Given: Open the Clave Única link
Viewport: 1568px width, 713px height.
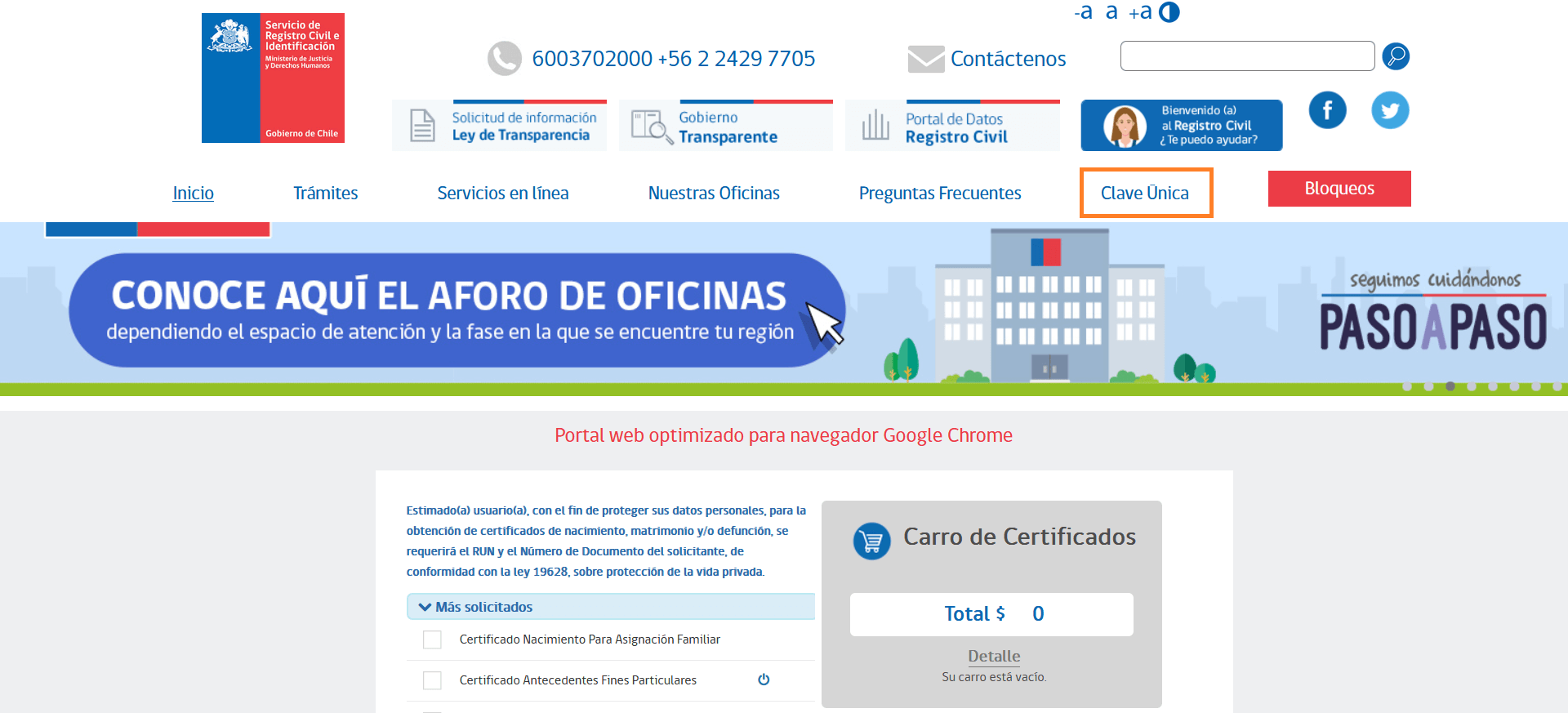Looking at the screenshot, I should pyautogui.click(x=1145, y=194).
